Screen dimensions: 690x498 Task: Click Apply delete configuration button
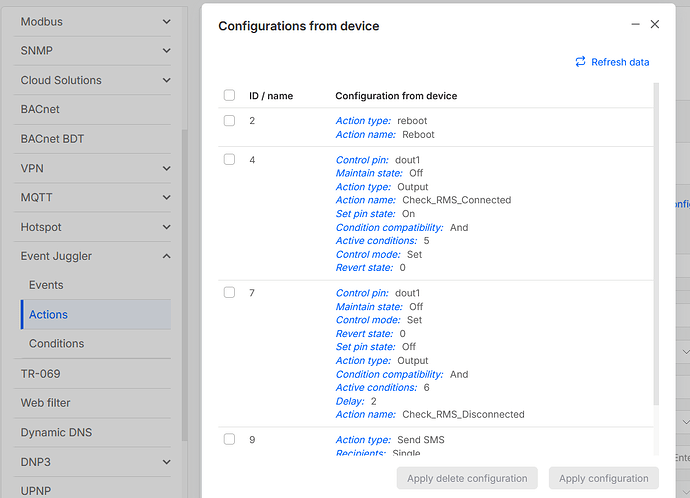pyautogui.click(x=467, y=478)
